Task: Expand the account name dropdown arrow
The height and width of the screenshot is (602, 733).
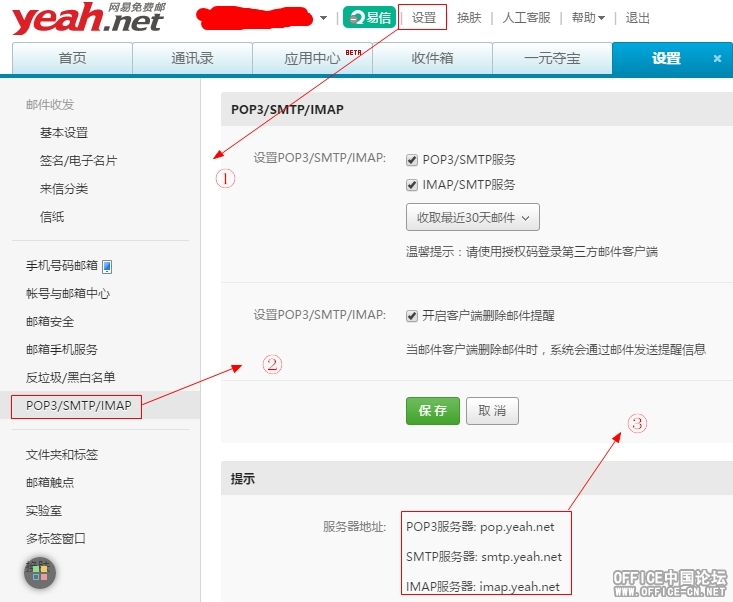Action: click(323, 18)
